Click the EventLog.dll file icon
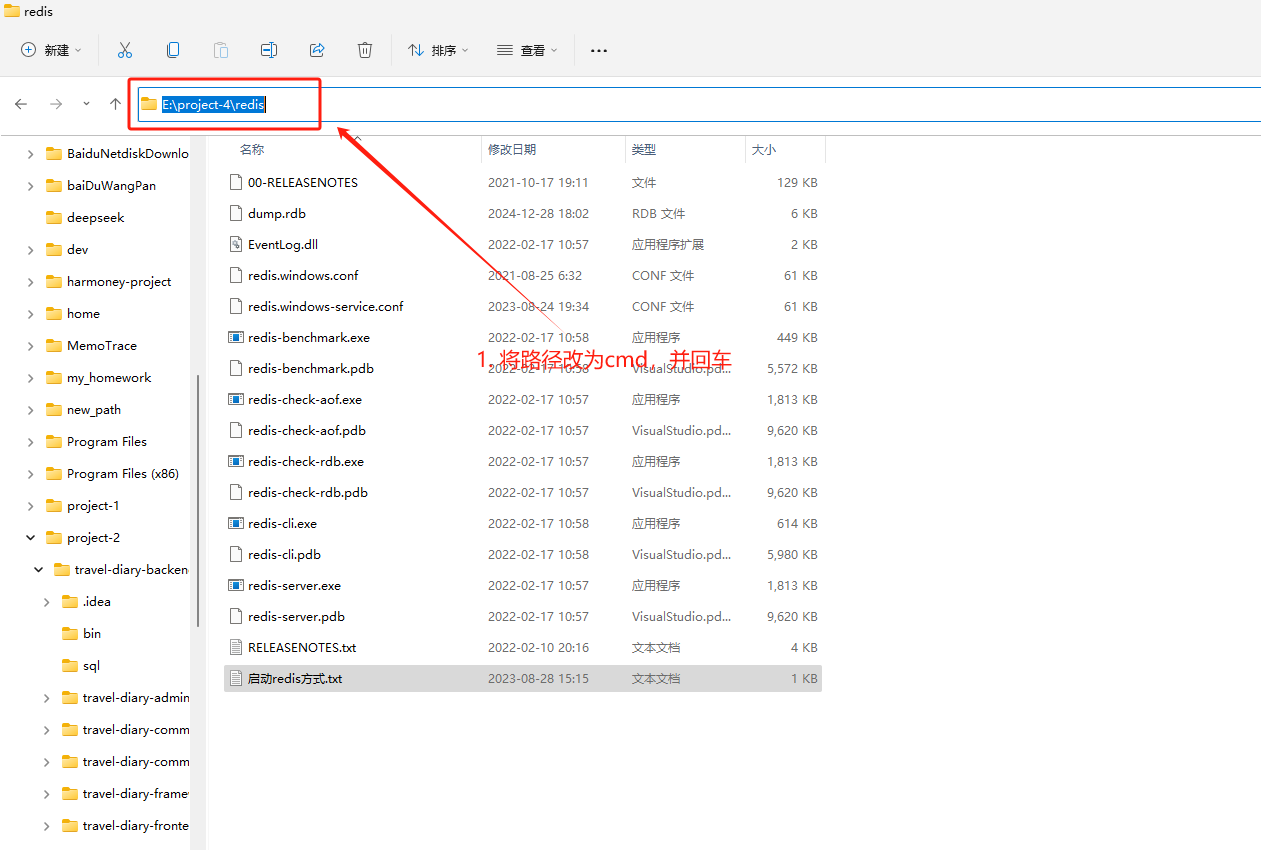This screenshot has width=1261, height=850. [236, 244]
